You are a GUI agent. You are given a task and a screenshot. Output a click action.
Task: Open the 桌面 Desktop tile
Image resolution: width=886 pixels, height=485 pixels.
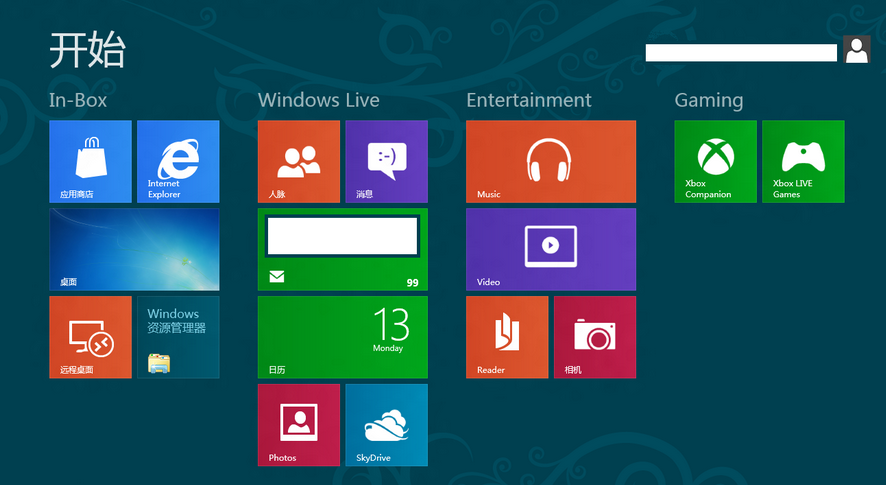tap(134, 249)
